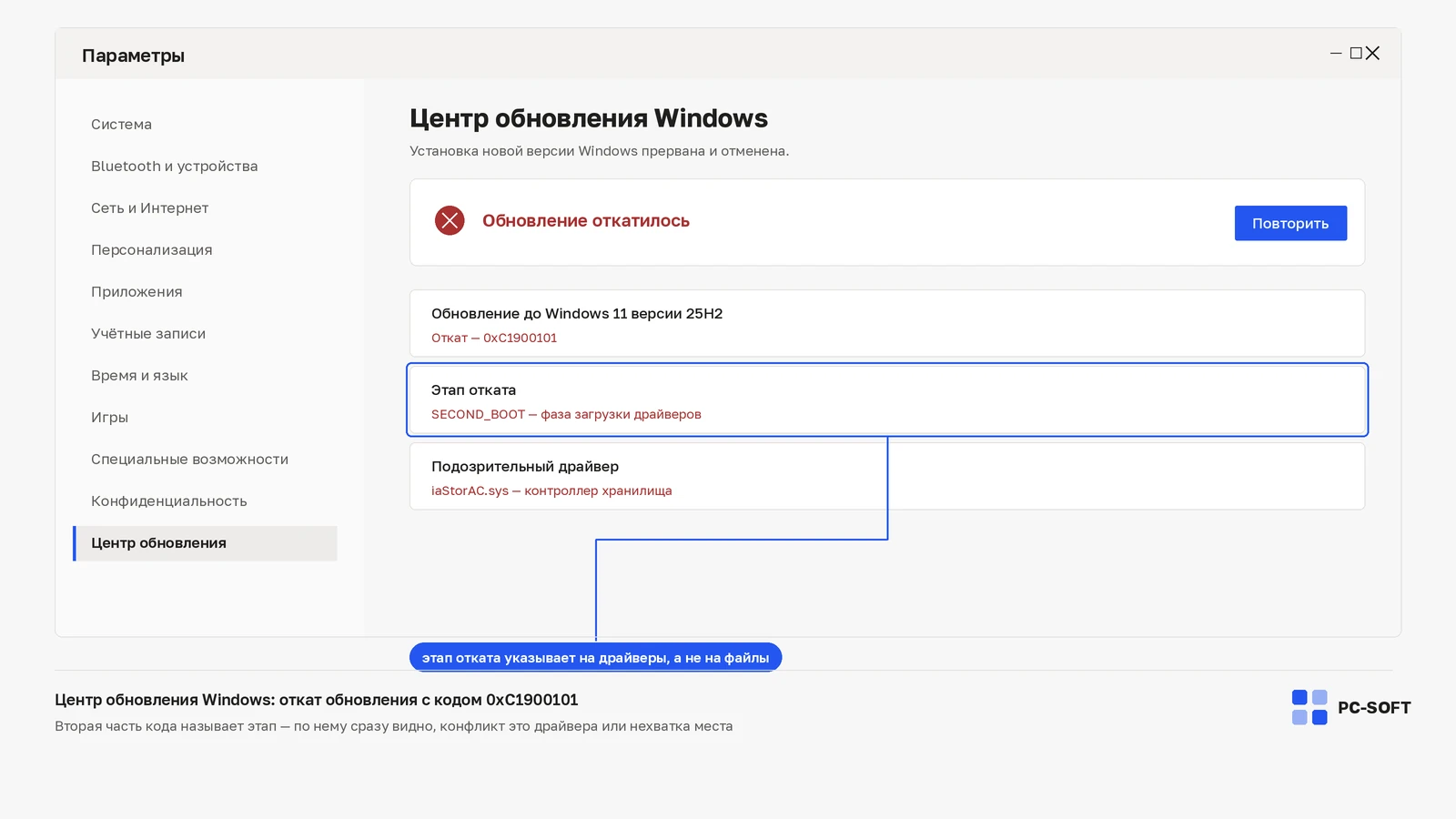This screenshot has width=1456, height=819.
Task: Select the Этап отката card
Action: [887, 399]
